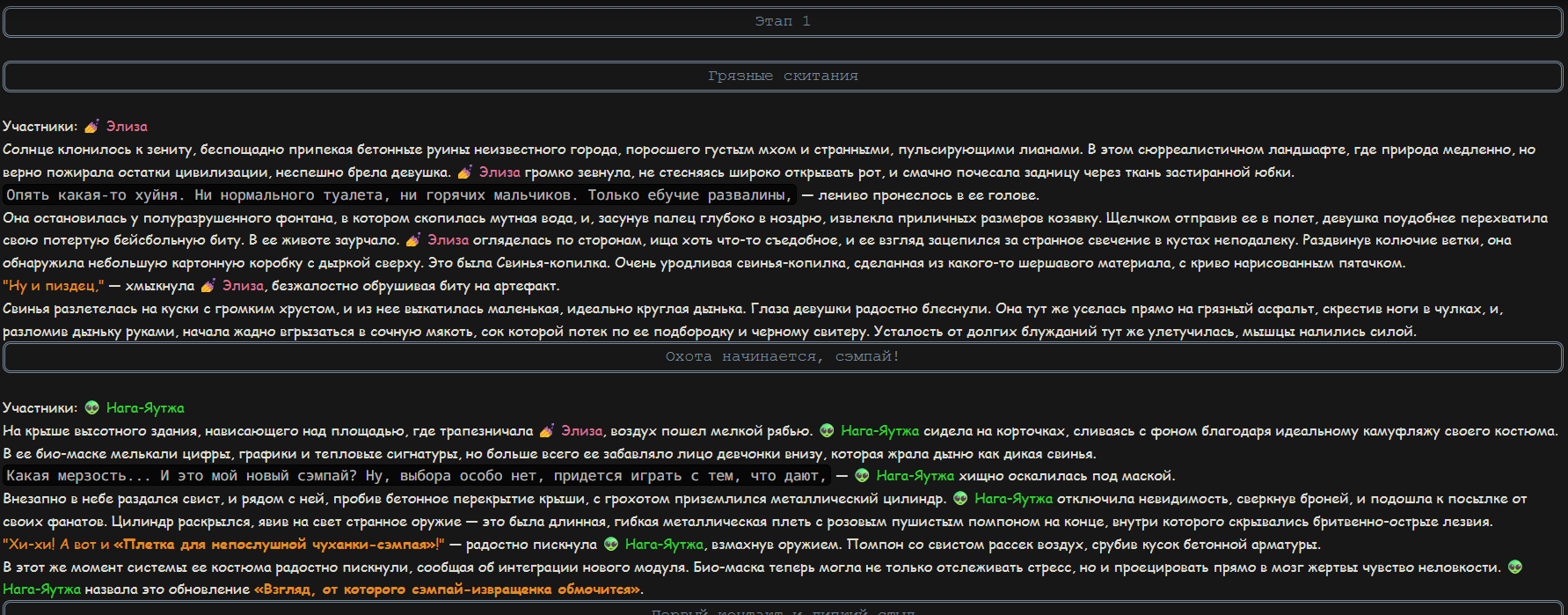Click 'Элиза' before 'безжалостно обрушивая биту'
The height and width of the screenshot is (615, 1568).
(244, 286)
